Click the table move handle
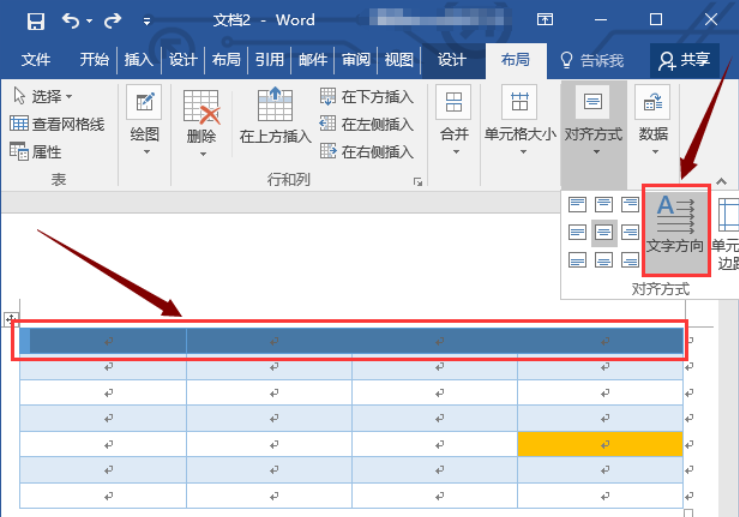The height and width of the screenshot is (517, 739). 11,319
